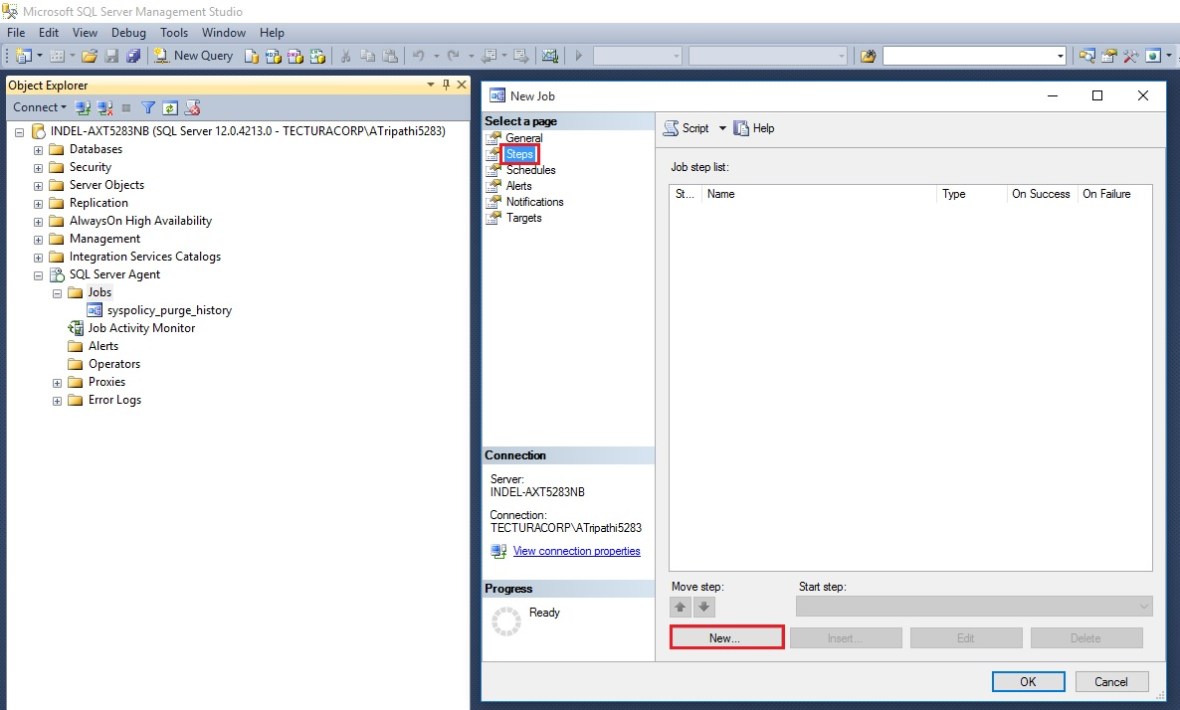Open View connection properties link
Viewport: 1180px width, 710px height.
(x=576, y=551)
